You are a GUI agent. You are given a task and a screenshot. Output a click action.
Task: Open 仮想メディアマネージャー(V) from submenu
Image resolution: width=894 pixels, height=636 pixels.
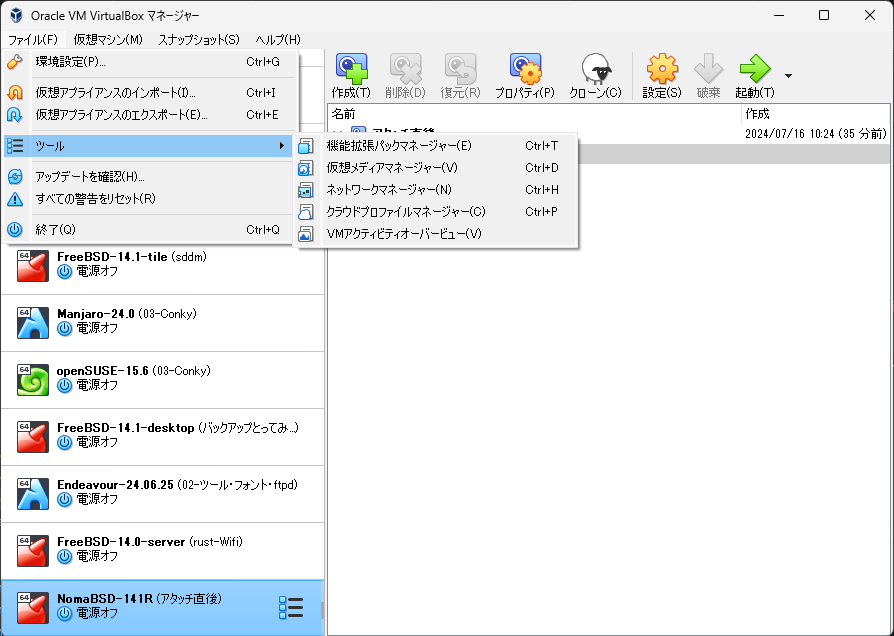click(436, 168)
